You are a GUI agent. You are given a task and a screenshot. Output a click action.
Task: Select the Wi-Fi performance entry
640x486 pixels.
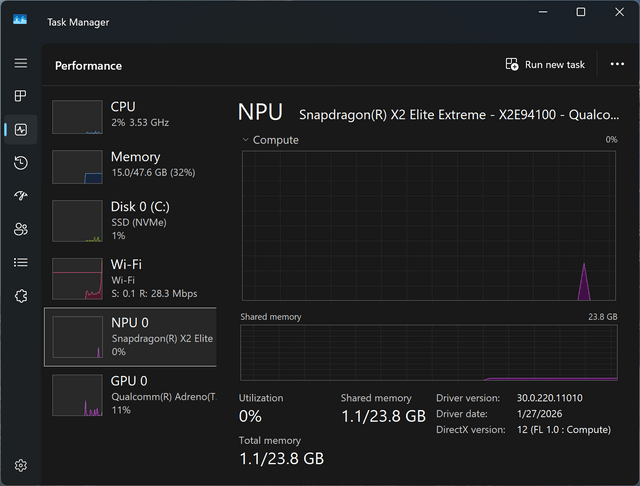click(130, 279)
